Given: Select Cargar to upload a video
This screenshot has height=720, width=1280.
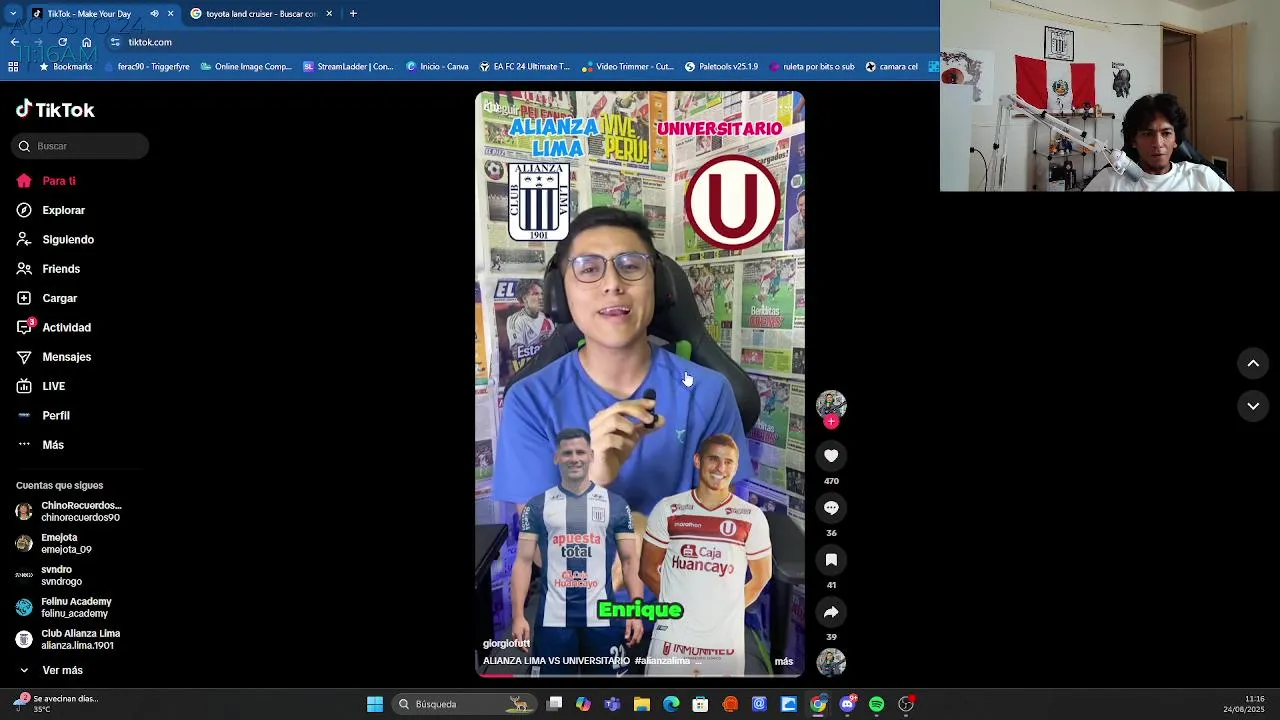Looking at the screenshot, I should tap(47, 298).
